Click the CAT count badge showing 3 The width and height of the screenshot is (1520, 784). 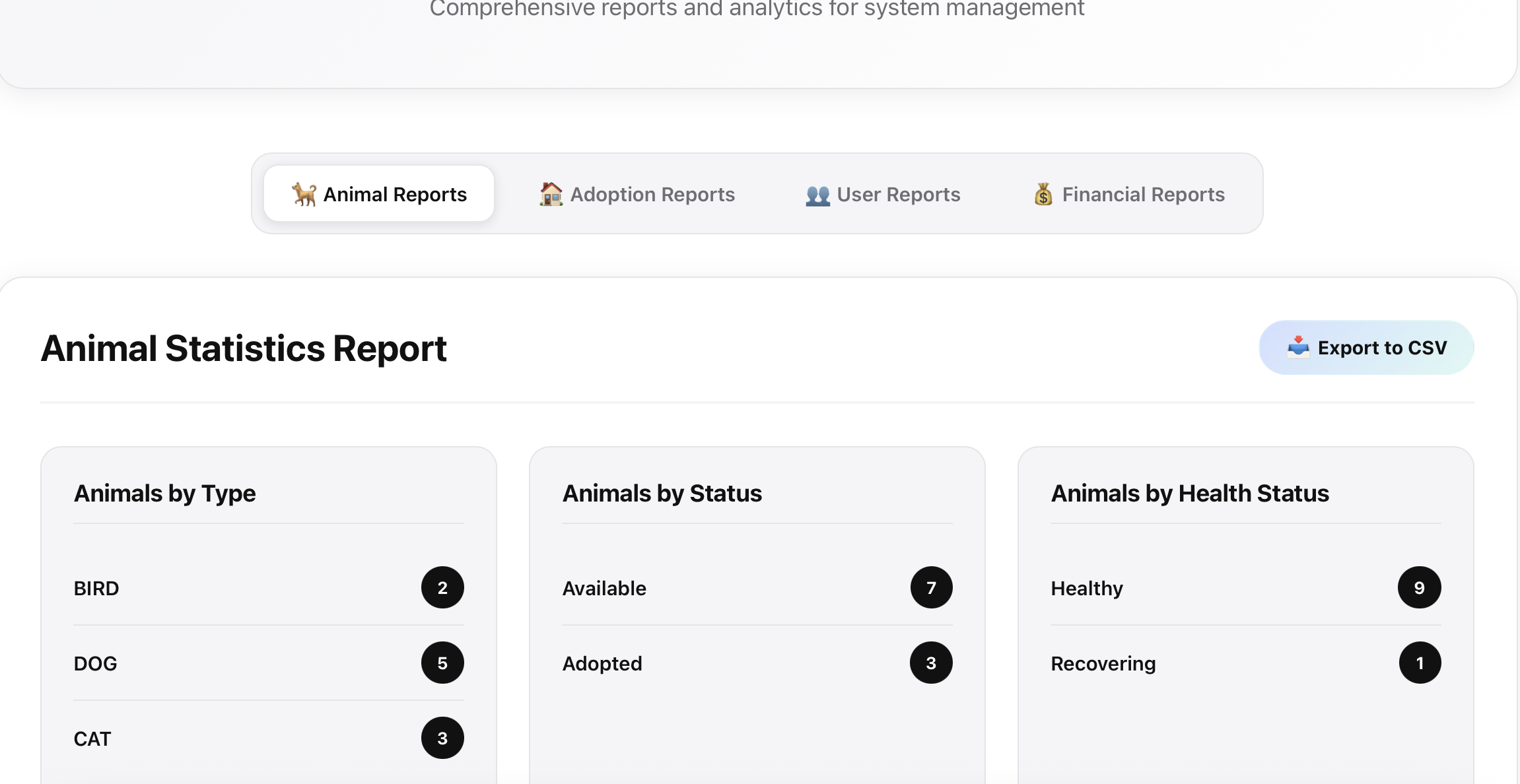442,738
